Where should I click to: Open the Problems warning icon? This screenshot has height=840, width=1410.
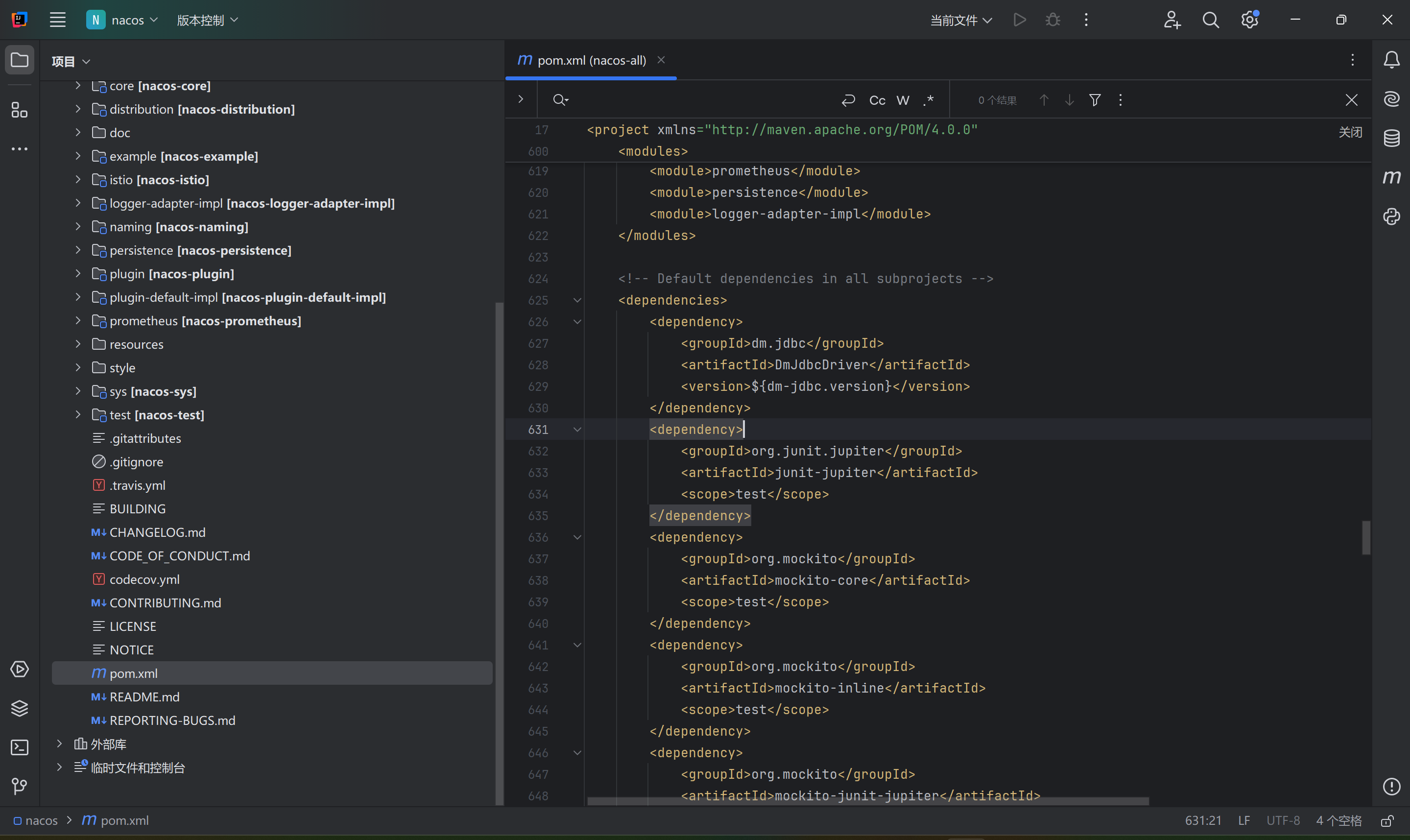[x=1391, y=786]
